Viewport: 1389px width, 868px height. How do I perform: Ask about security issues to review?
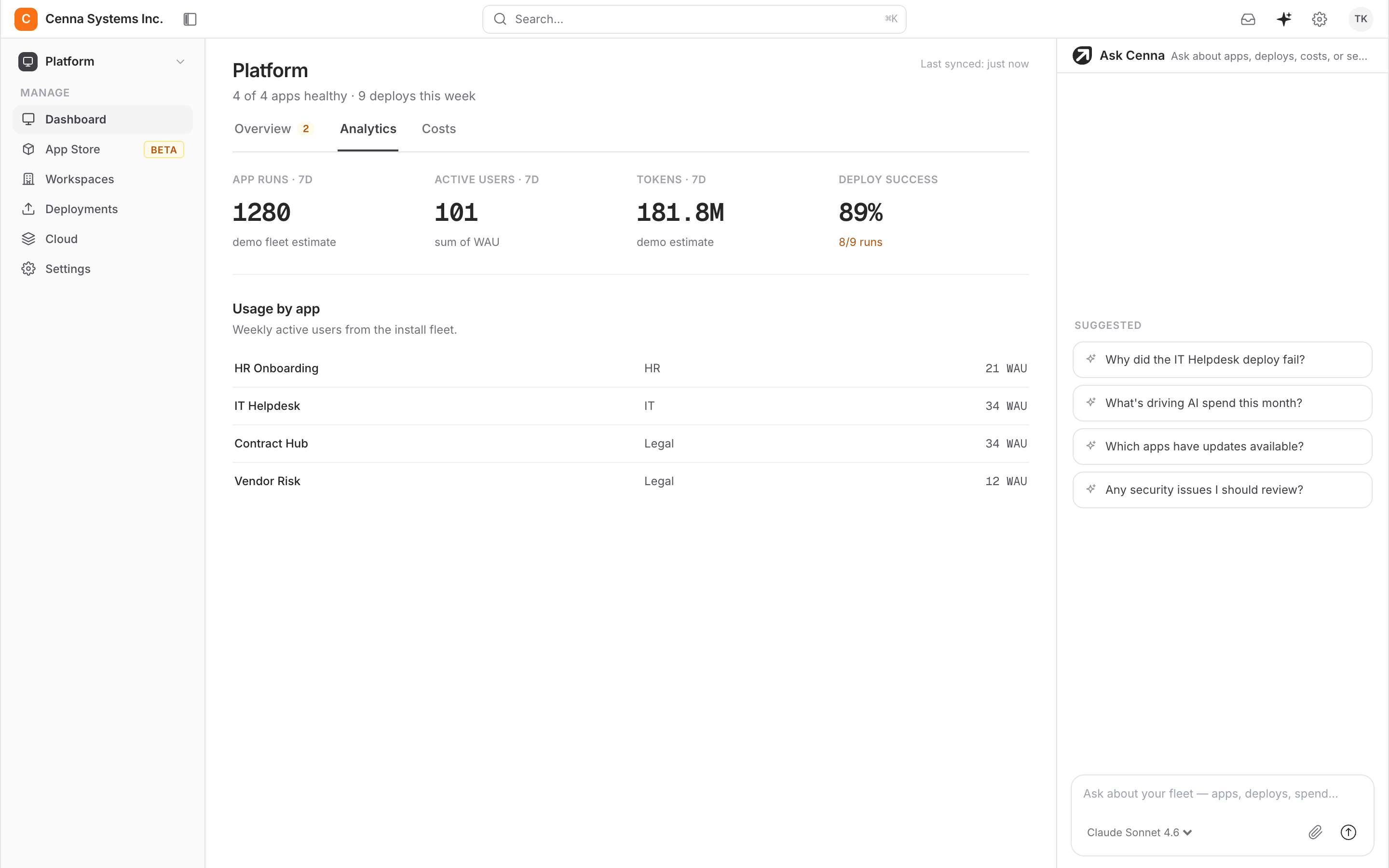click(x=1222, y=489)
